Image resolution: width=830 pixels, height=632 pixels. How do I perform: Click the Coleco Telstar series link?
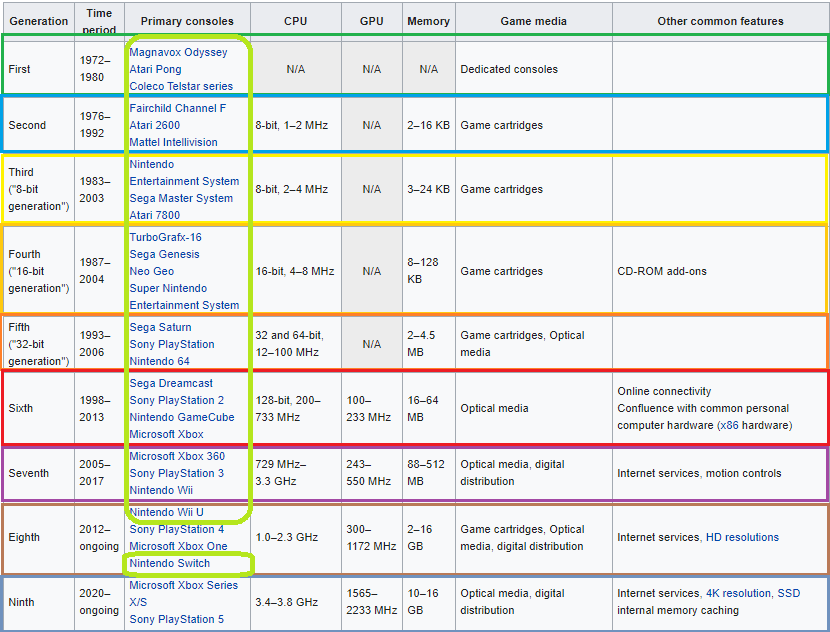click(181, 86)
